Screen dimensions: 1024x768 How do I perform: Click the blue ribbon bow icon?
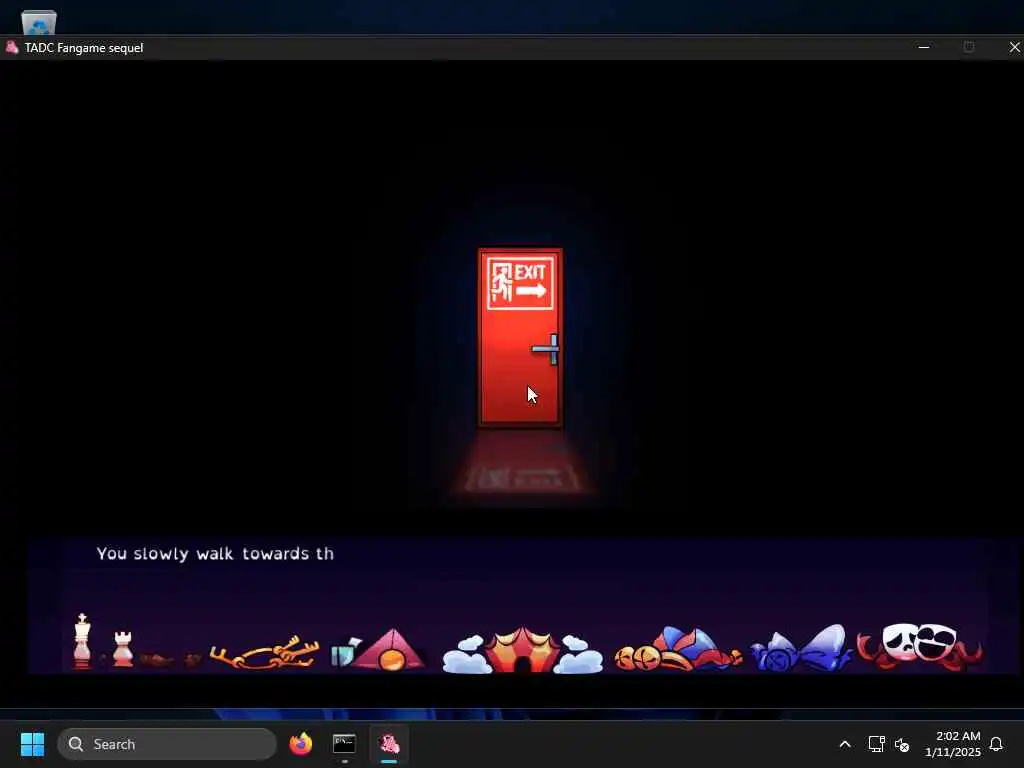pyautogui.click(x=801, y=648)
